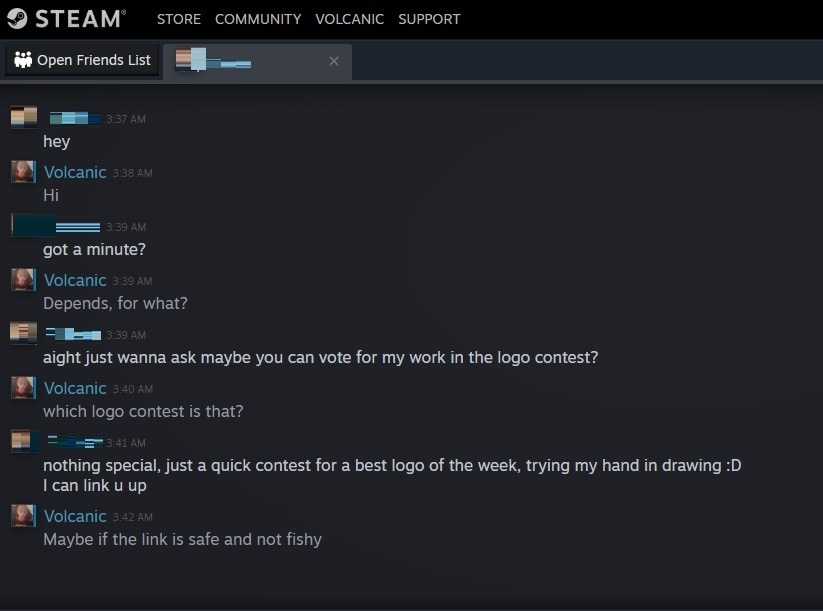Click Volcanic's avatar on the 3:42 AM message
The width and height of the screenshot is (823, 611).
[x=23, y=516]
